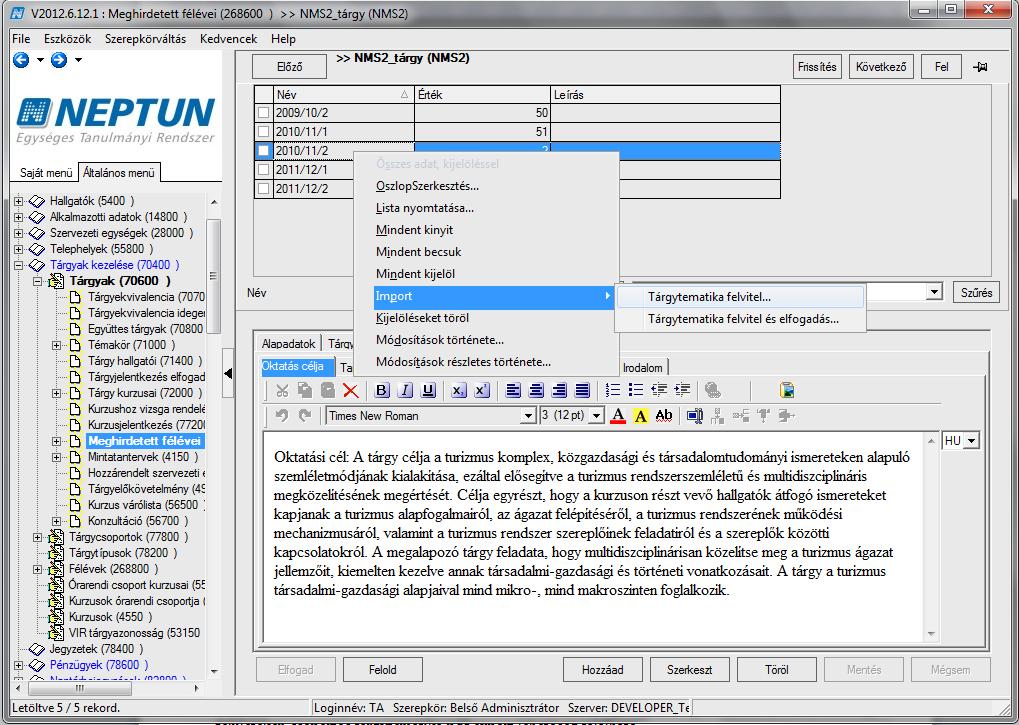Image resolution: width=1019 pixels, height=725 pixels.
Task: Insert a bulleted list
Action: tap(636, 390)
